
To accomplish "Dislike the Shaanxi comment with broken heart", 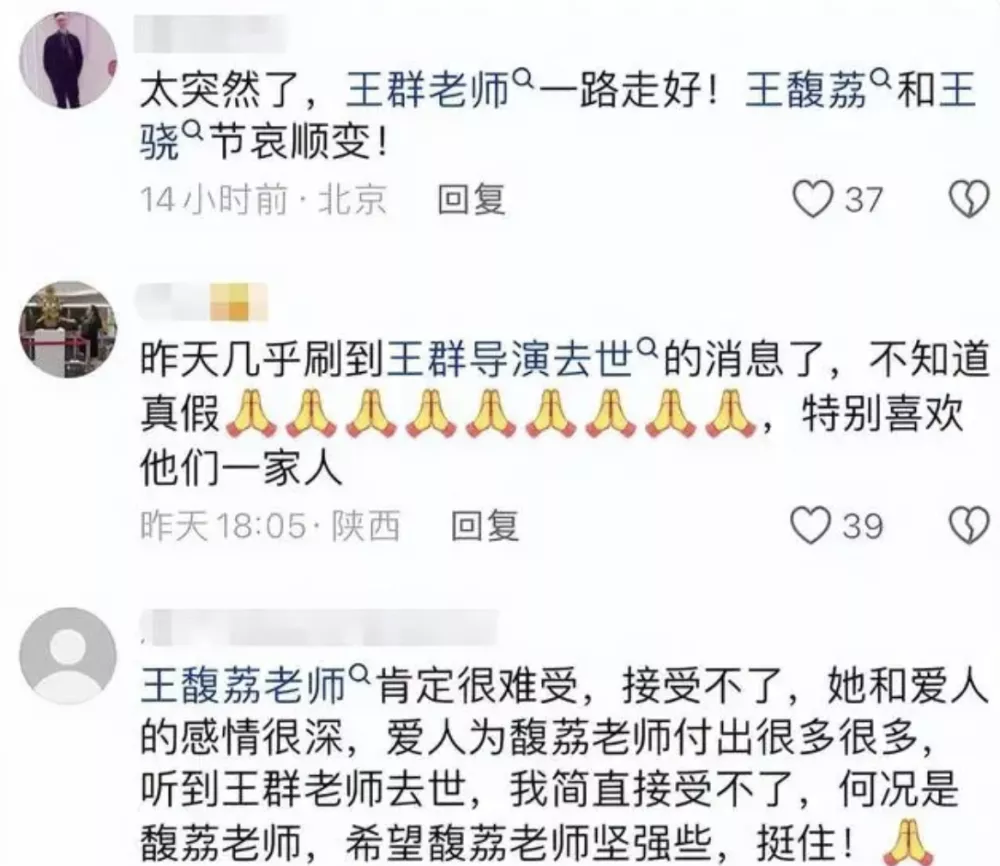I will coord(969,525).
